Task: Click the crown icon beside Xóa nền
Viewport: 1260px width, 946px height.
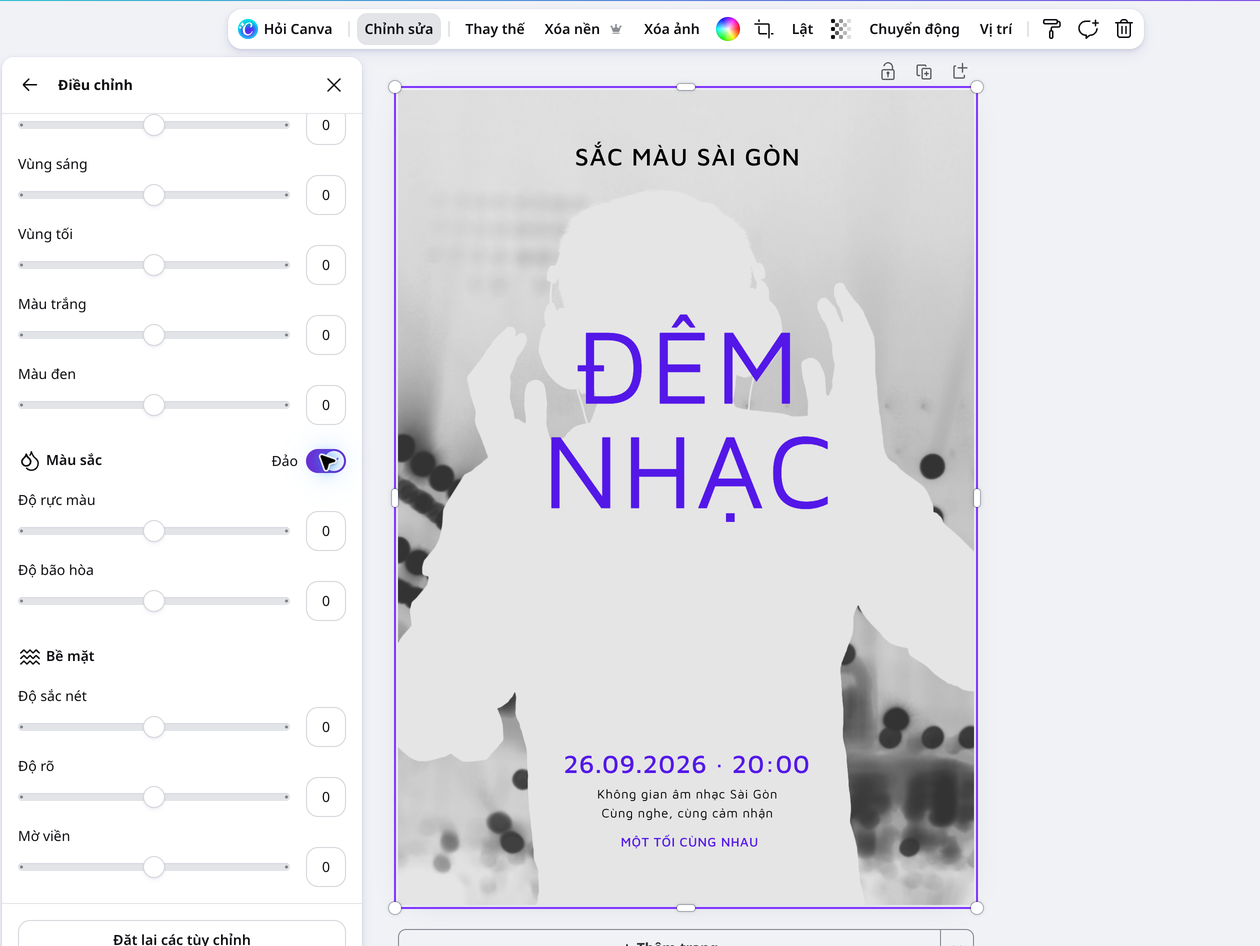Action: click(616, 29)
